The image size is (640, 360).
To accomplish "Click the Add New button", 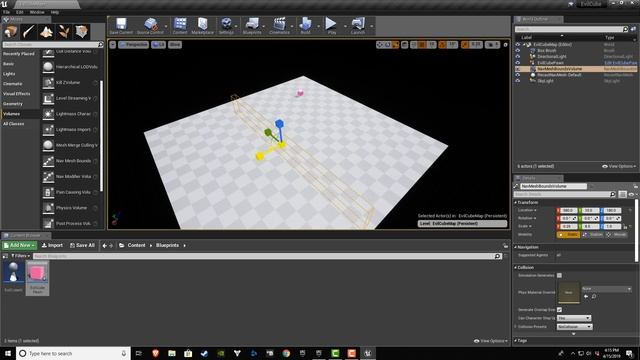I will pyautogui.click(x=19, y=245).
